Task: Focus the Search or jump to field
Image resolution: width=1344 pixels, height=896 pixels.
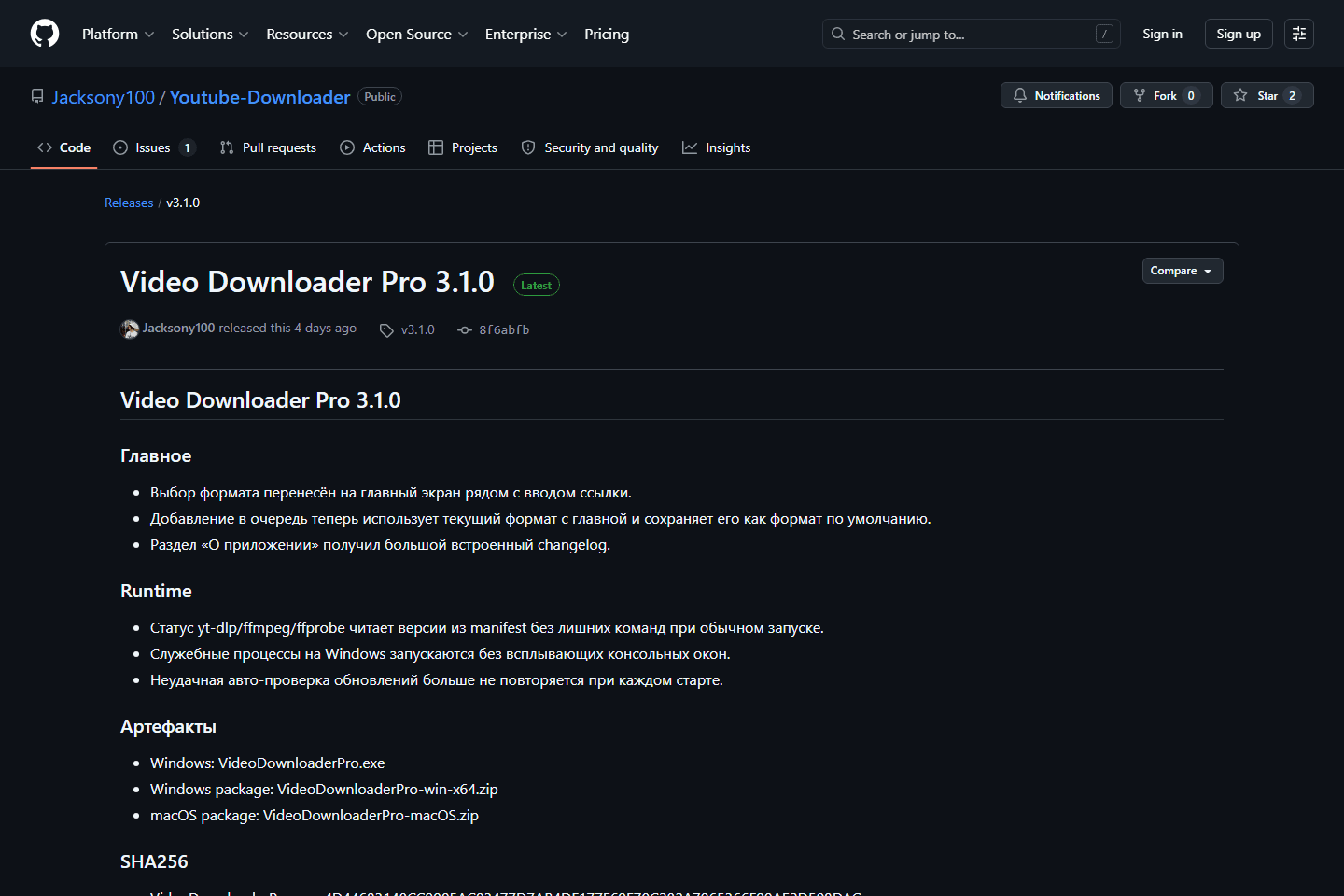Action: click(x=971, y=34)
